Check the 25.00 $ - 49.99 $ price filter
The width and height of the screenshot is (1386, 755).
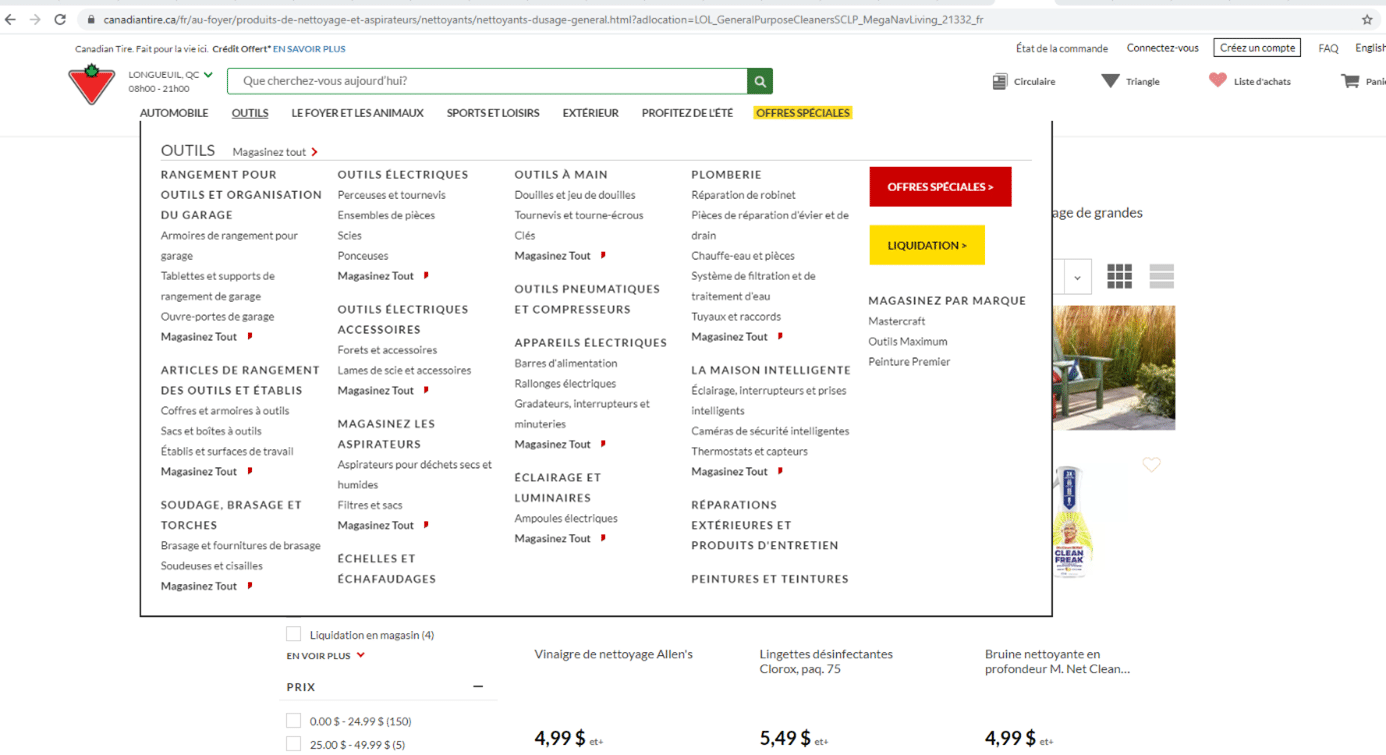293,744
